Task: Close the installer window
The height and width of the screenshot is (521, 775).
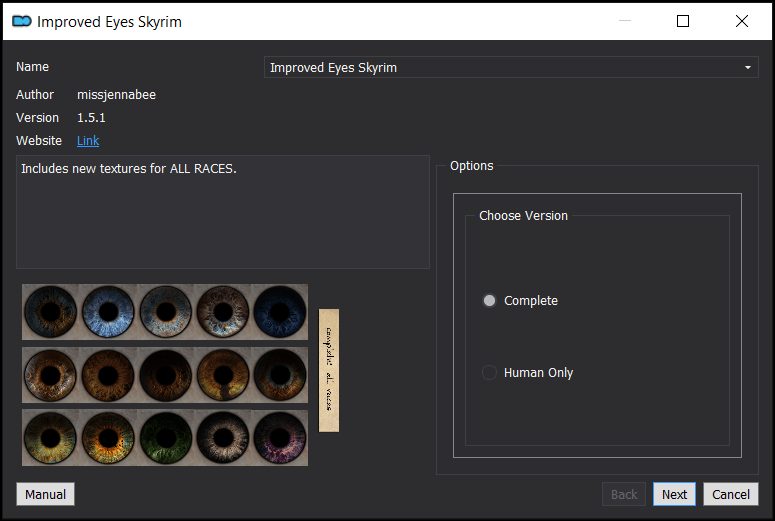Action: [741, 21]
